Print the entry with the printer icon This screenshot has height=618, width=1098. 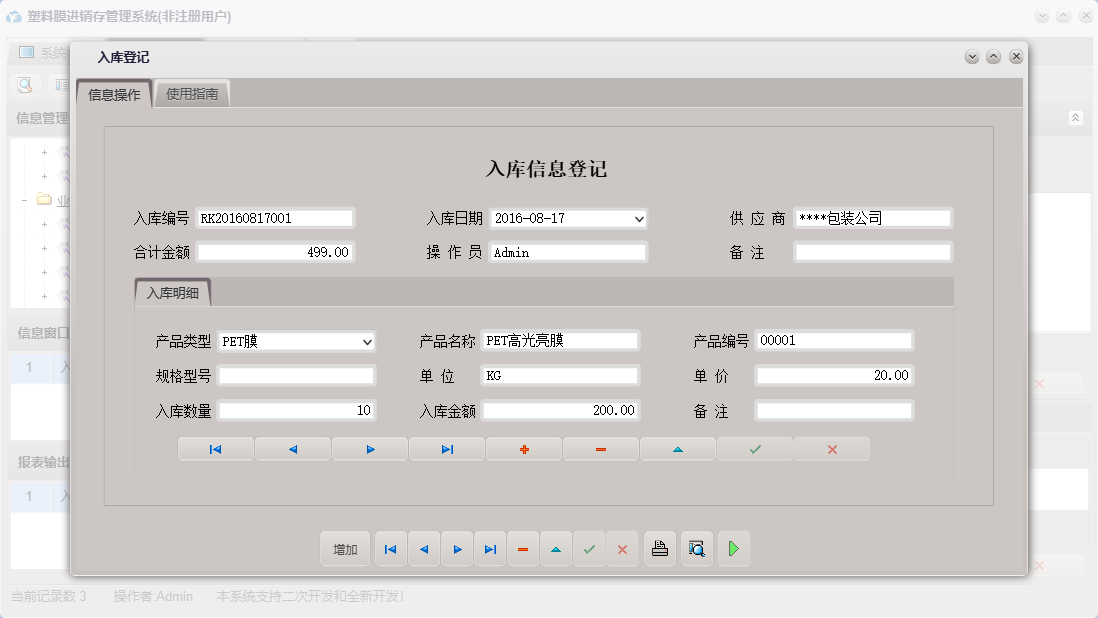(x=659, y=548)
